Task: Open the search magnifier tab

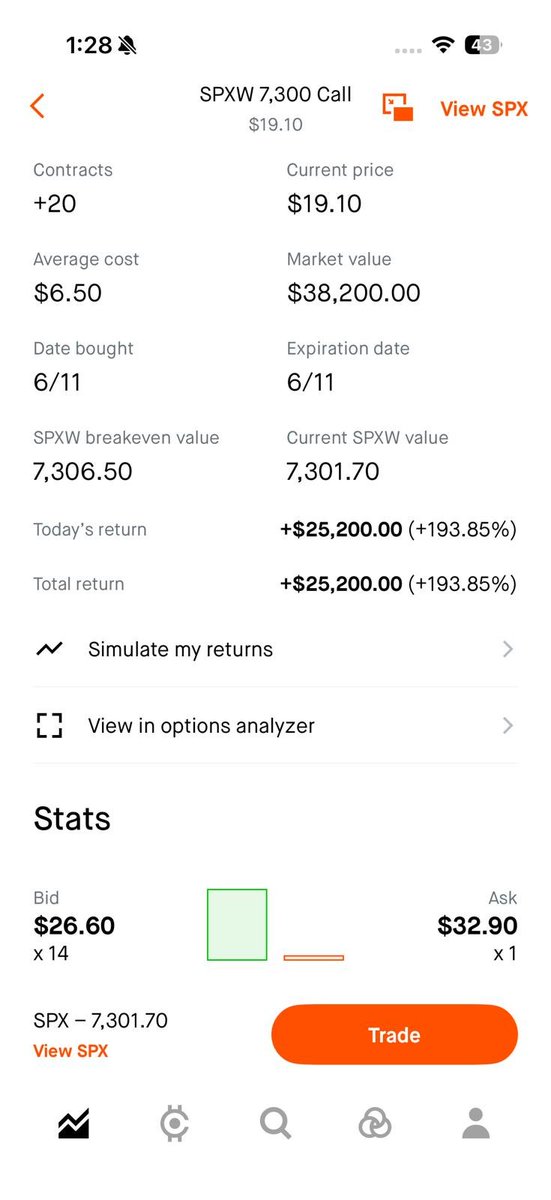Action: click(x=275, y=1124)
